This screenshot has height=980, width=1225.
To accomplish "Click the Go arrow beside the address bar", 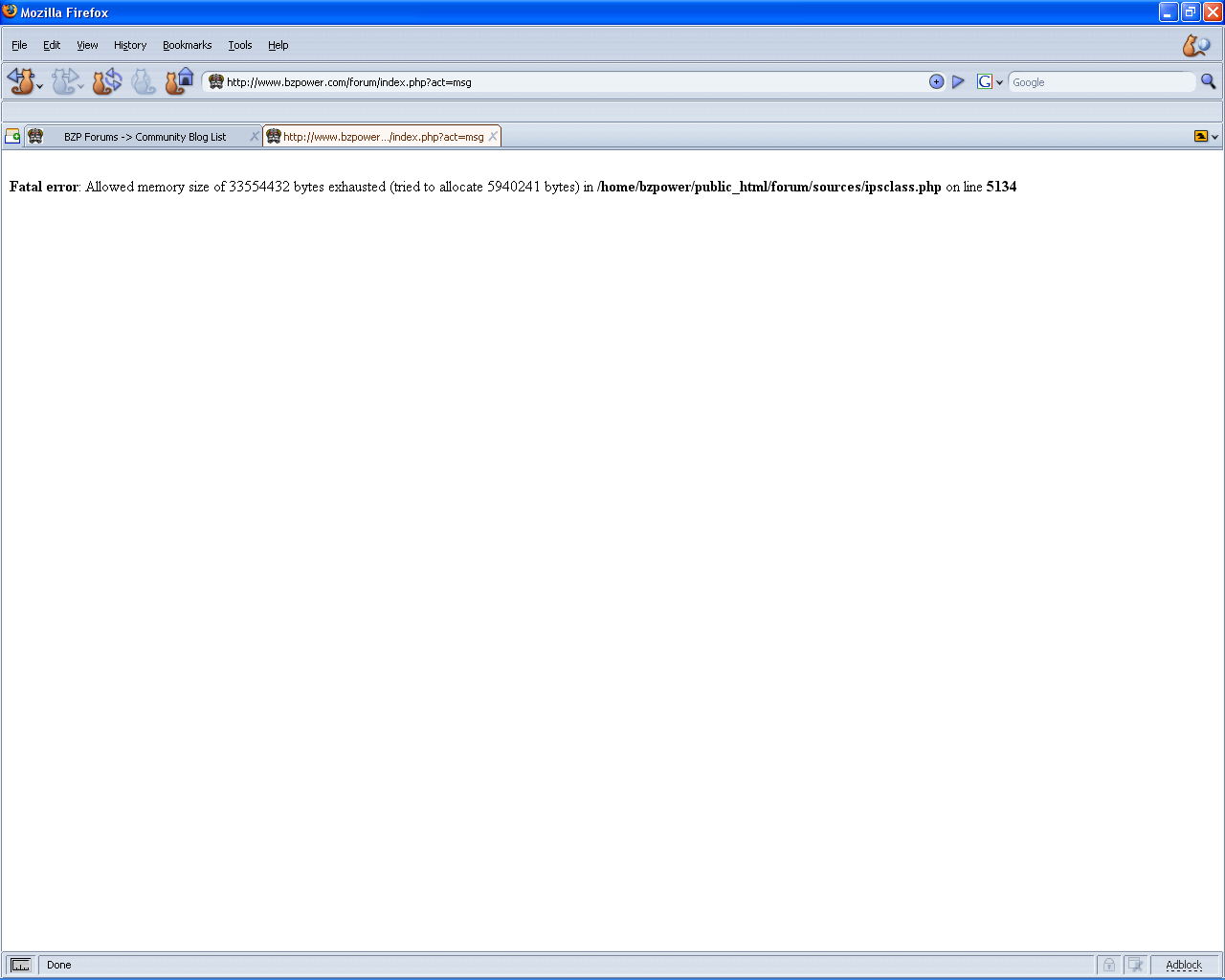I will [x=958, y=82].
